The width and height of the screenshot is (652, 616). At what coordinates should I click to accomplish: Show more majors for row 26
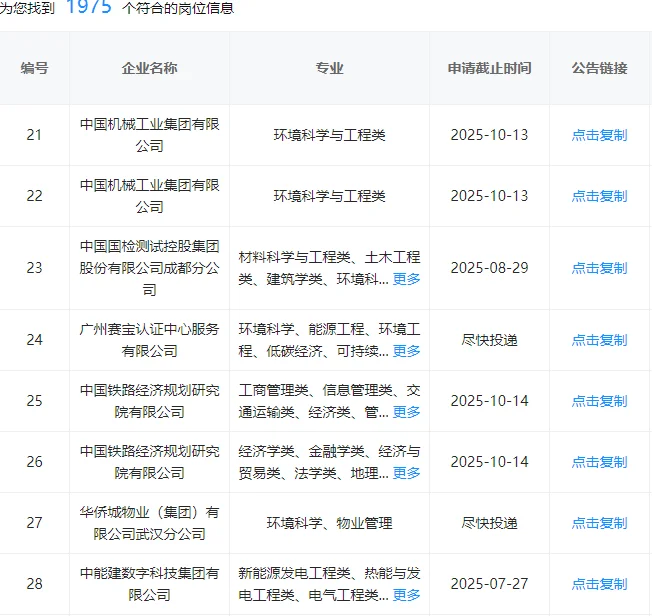pyautogui.click(x=406, y=473)
